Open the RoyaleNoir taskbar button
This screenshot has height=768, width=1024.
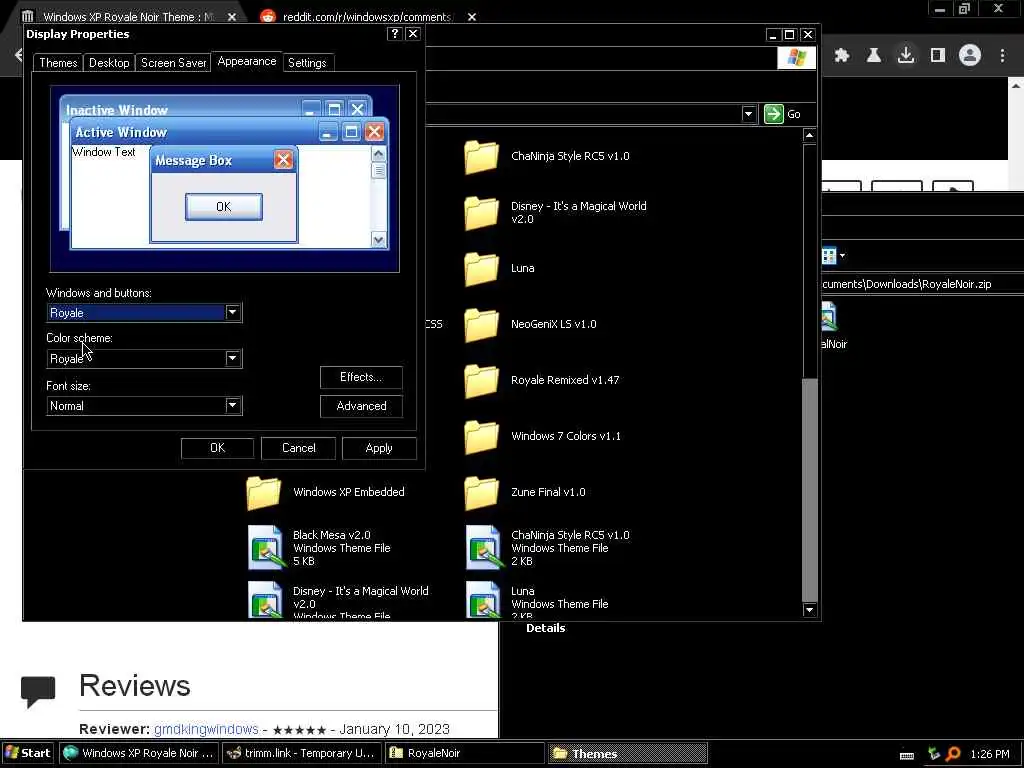pyautogui.click(x=464, y=754)
